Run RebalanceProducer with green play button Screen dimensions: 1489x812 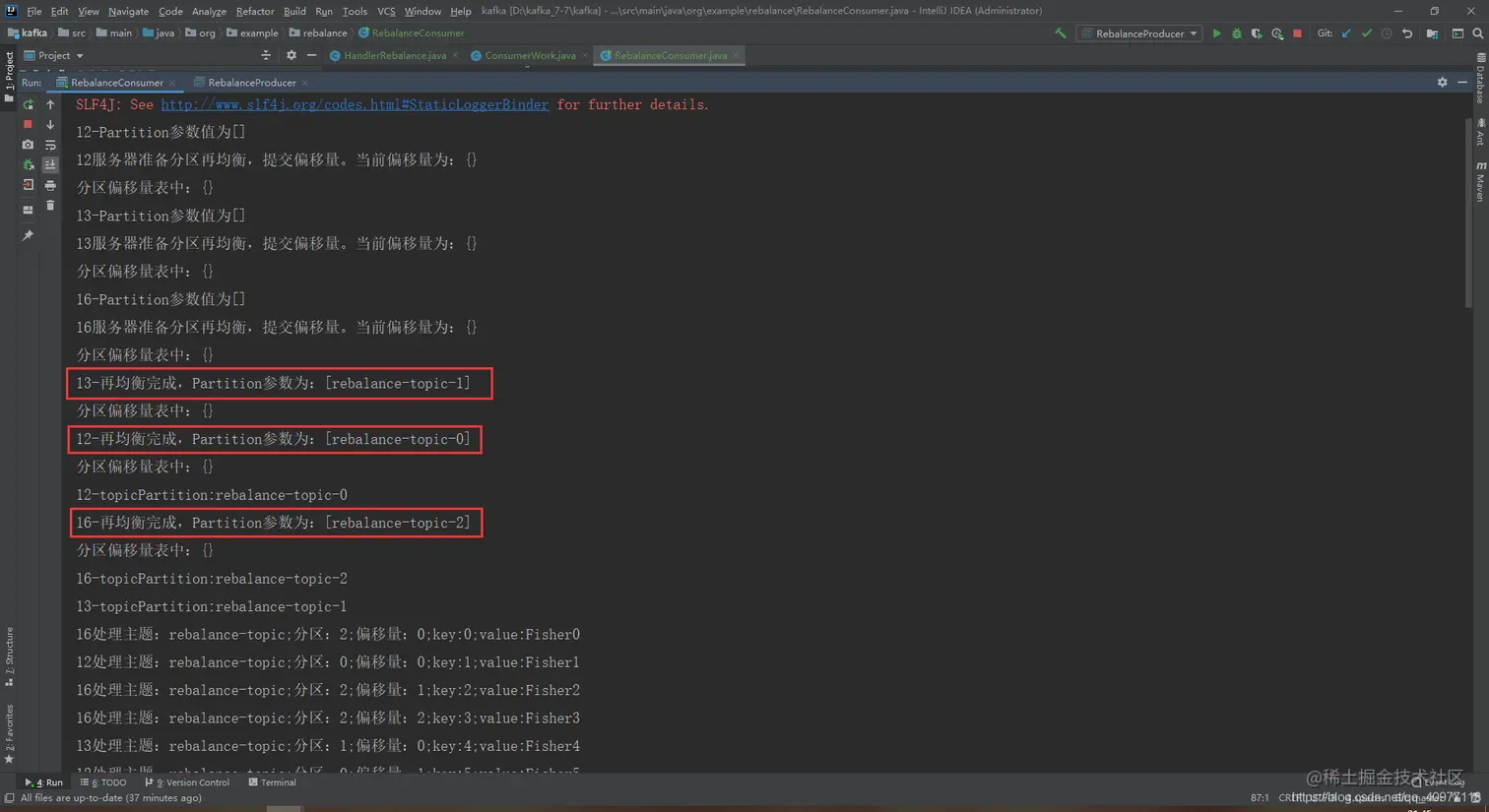(1216, 33)
